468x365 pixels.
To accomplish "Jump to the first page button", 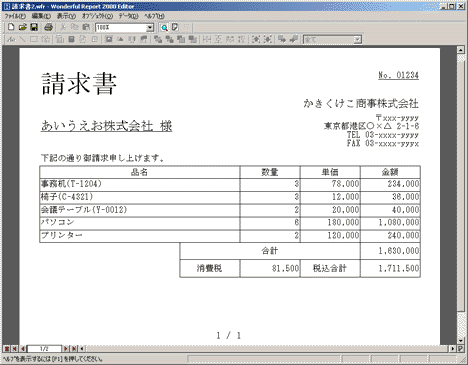I will [14, 349].
